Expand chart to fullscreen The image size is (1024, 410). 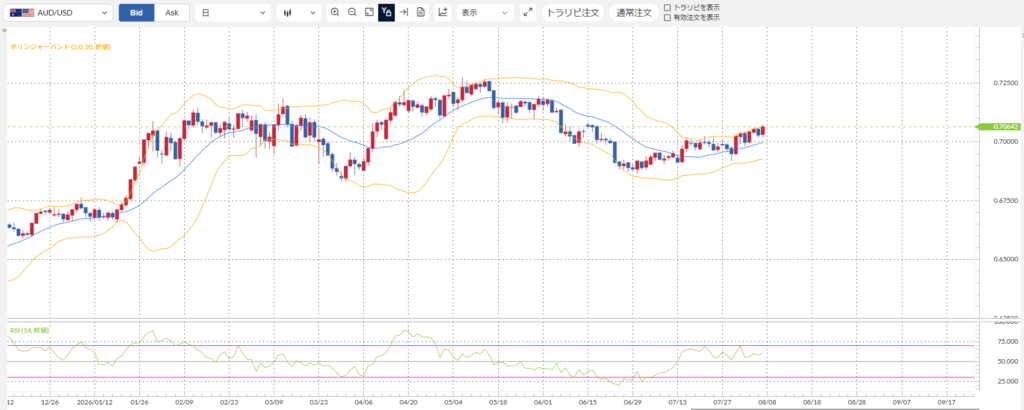pyautogui.click(x=528, y=12)
